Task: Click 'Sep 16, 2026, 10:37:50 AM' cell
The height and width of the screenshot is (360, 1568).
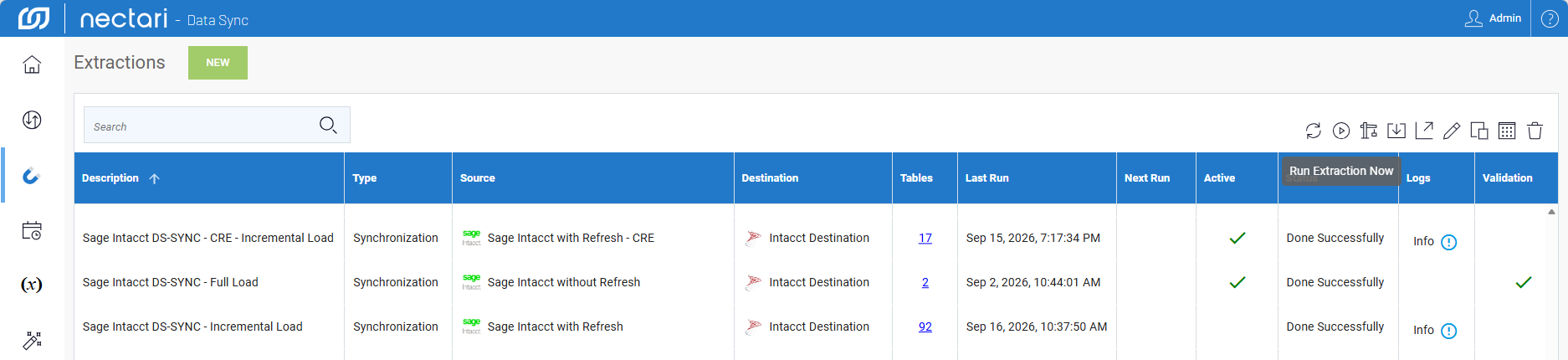Action: [1037, 327]
